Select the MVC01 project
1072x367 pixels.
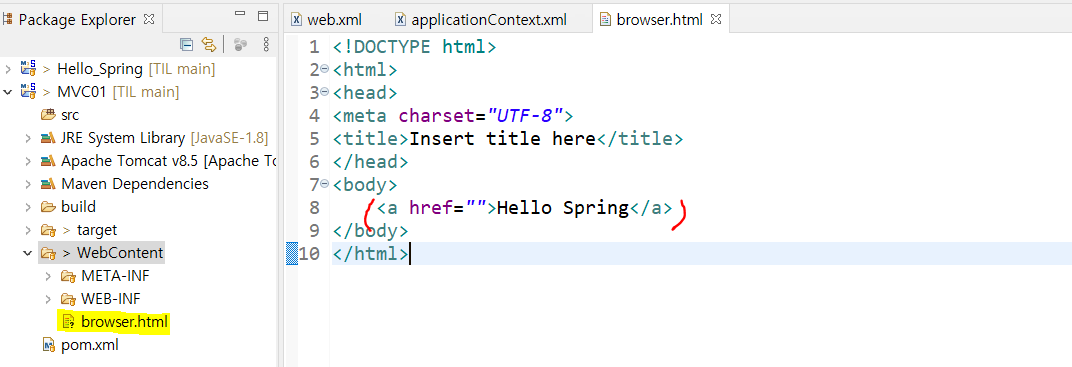point(82,92)
